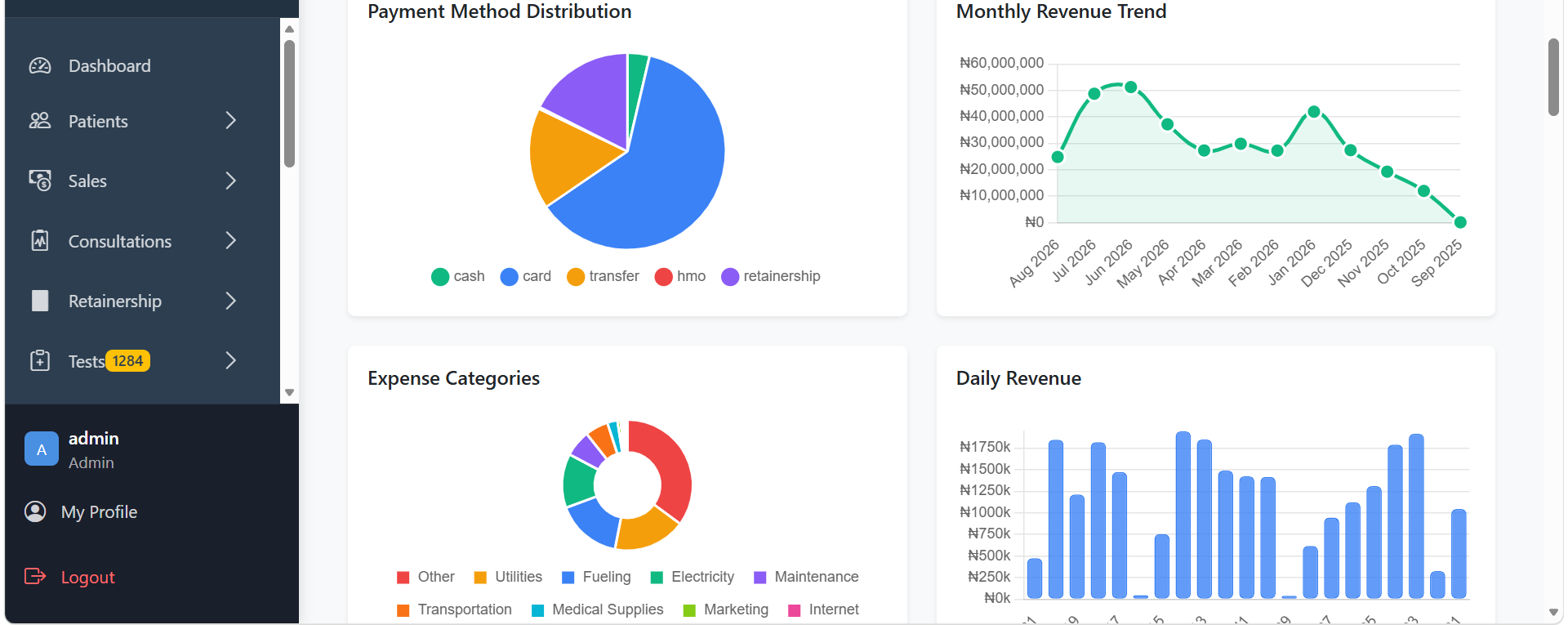This screenshot has width=1568, height=625.
Task: Click the Logout link
Action: coord(87,578)
